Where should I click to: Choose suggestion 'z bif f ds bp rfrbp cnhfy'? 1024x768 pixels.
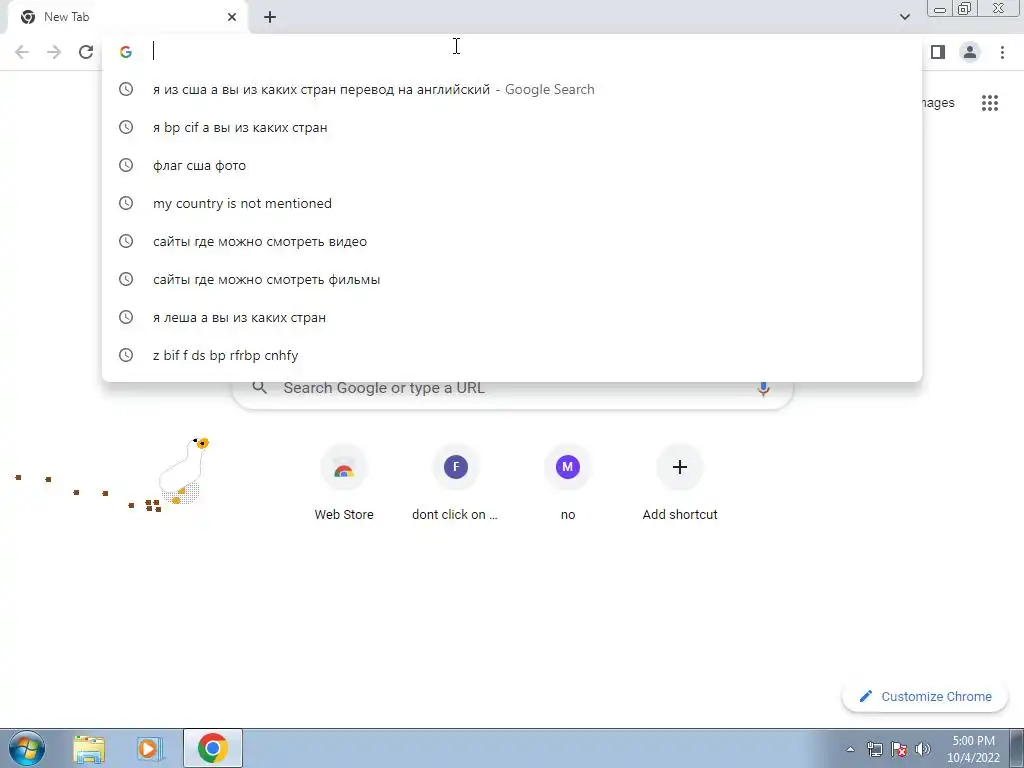click(x=512, y=355)
